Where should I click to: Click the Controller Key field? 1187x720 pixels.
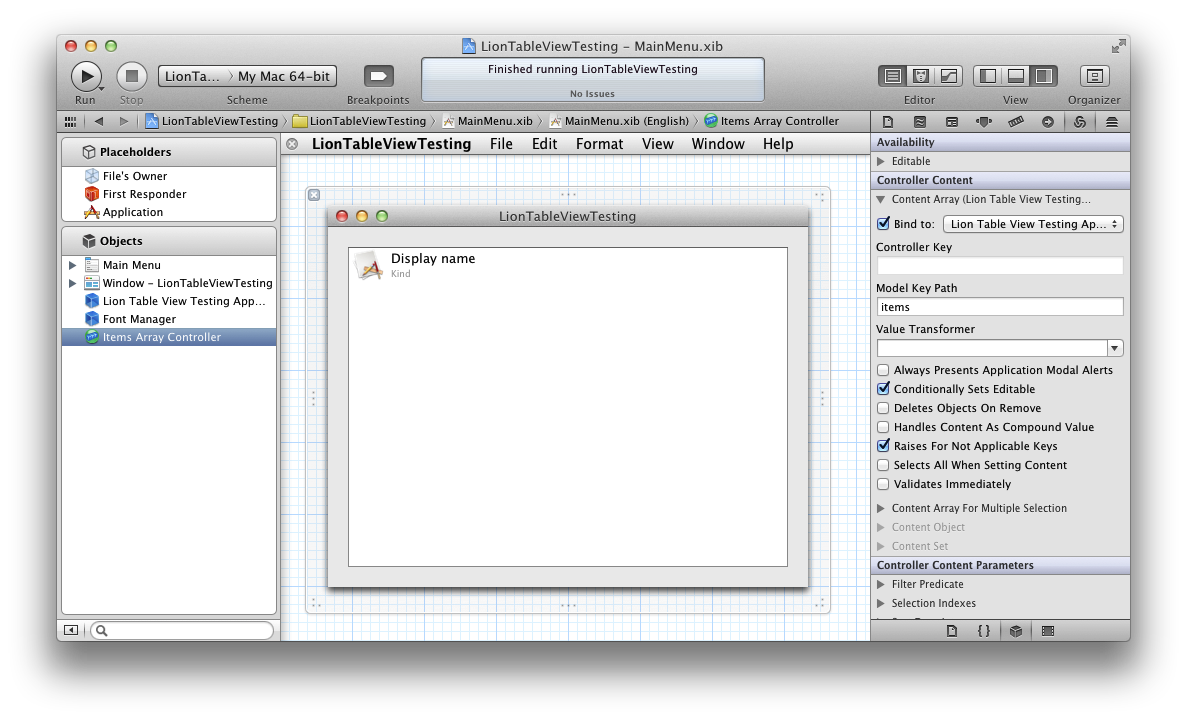tap(999, 265)
